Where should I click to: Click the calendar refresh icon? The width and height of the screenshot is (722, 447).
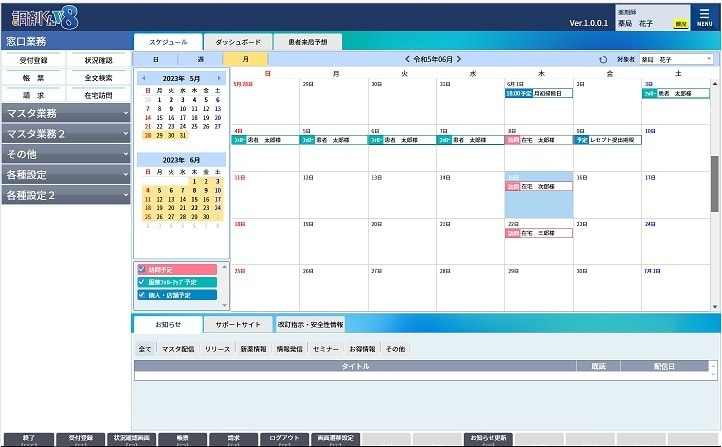603,60
